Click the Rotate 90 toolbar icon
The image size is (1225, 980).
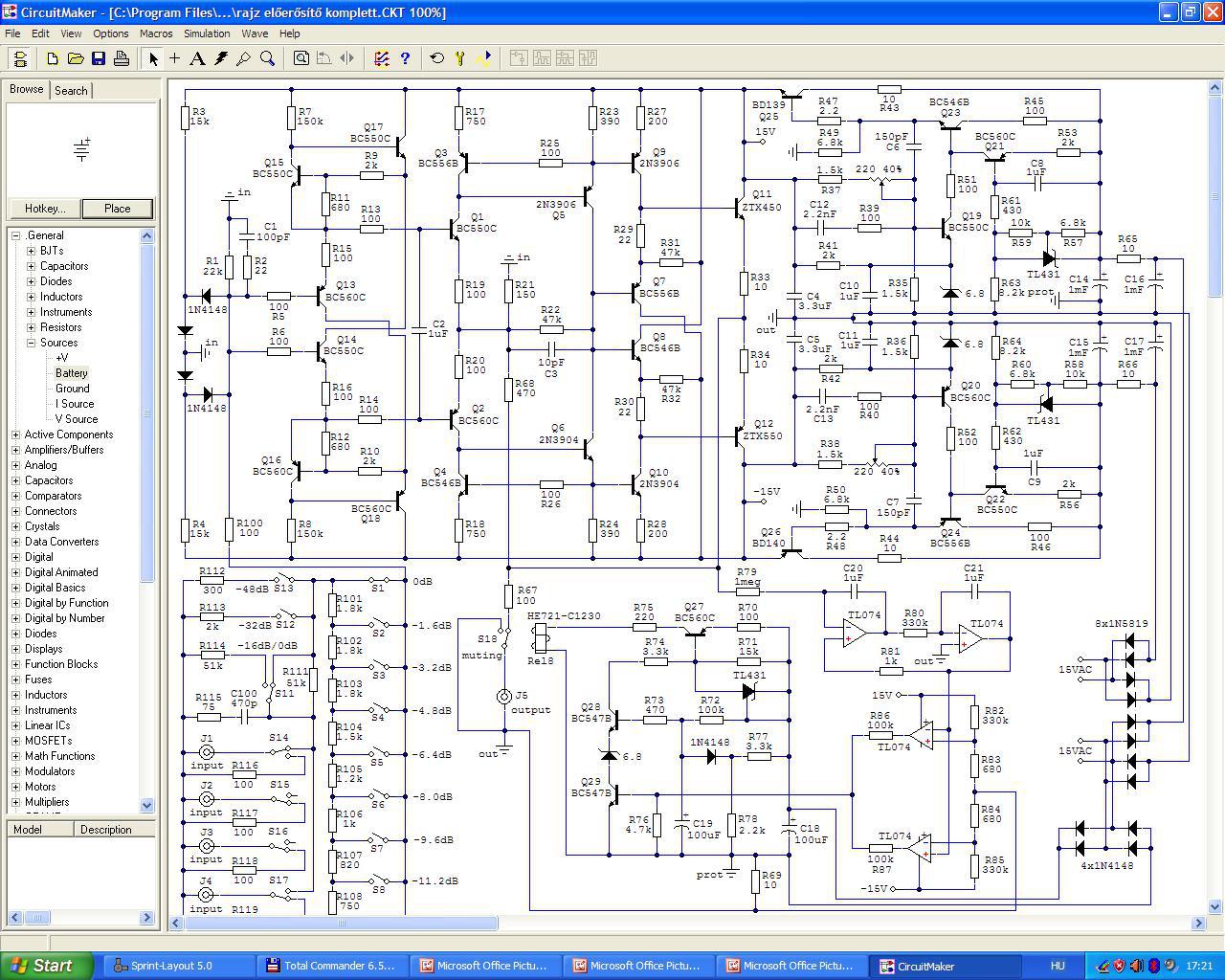coord(324,58)
